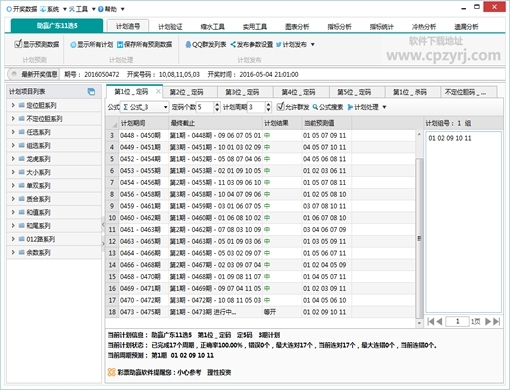
Task: Expand the 余数系列 tree node
Action: pos(13,252)
